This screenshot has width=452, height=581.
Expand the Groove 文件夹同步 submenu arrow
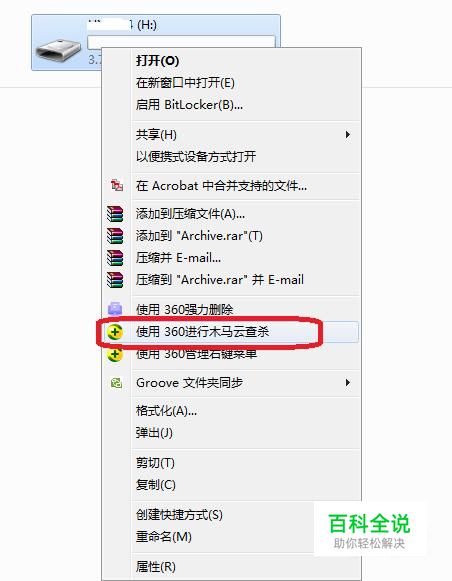pos(348,382)
